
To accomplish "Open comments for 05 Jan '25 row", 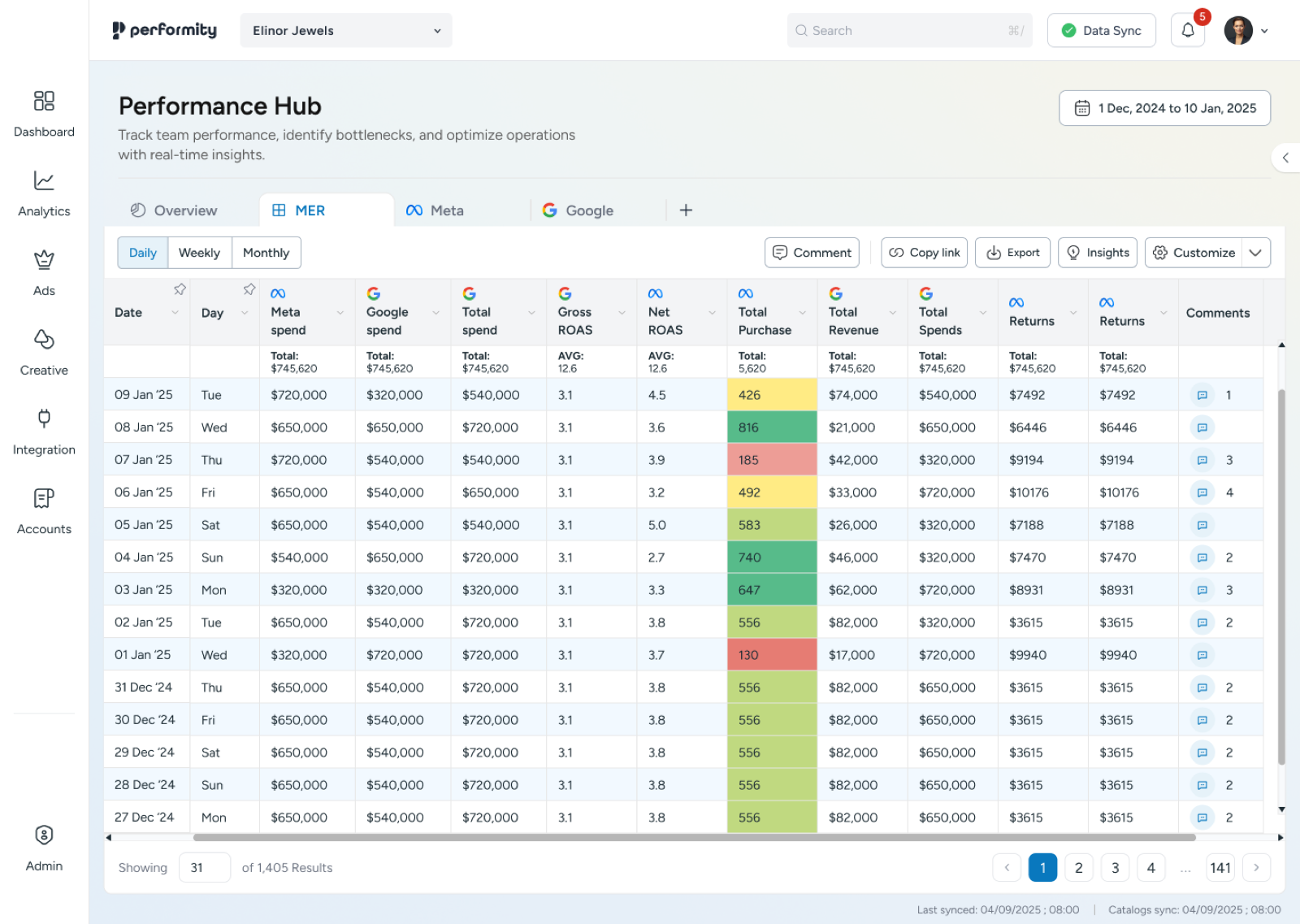I will click(1202, 525).
